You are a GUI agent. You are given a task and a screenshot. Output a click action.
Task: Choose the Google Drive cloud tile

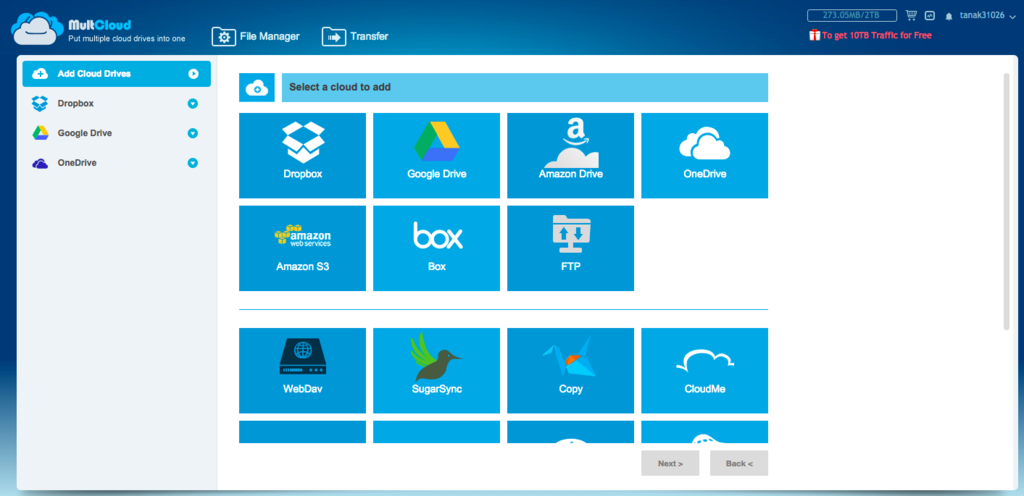pos(436,155)
